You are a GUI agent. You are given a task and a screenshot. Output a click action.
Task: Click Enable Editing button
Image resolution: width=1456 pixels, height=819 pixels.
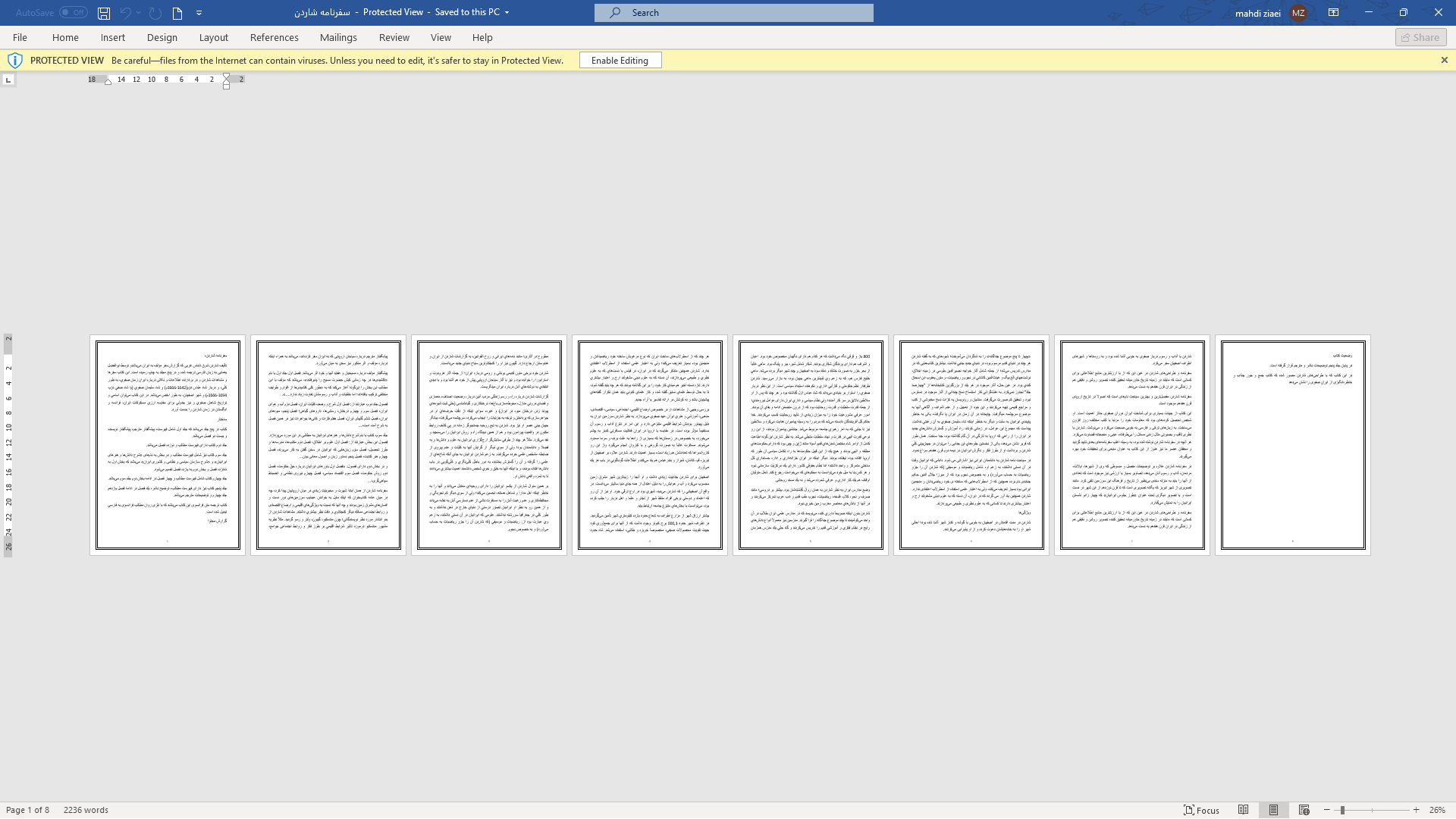620,61
